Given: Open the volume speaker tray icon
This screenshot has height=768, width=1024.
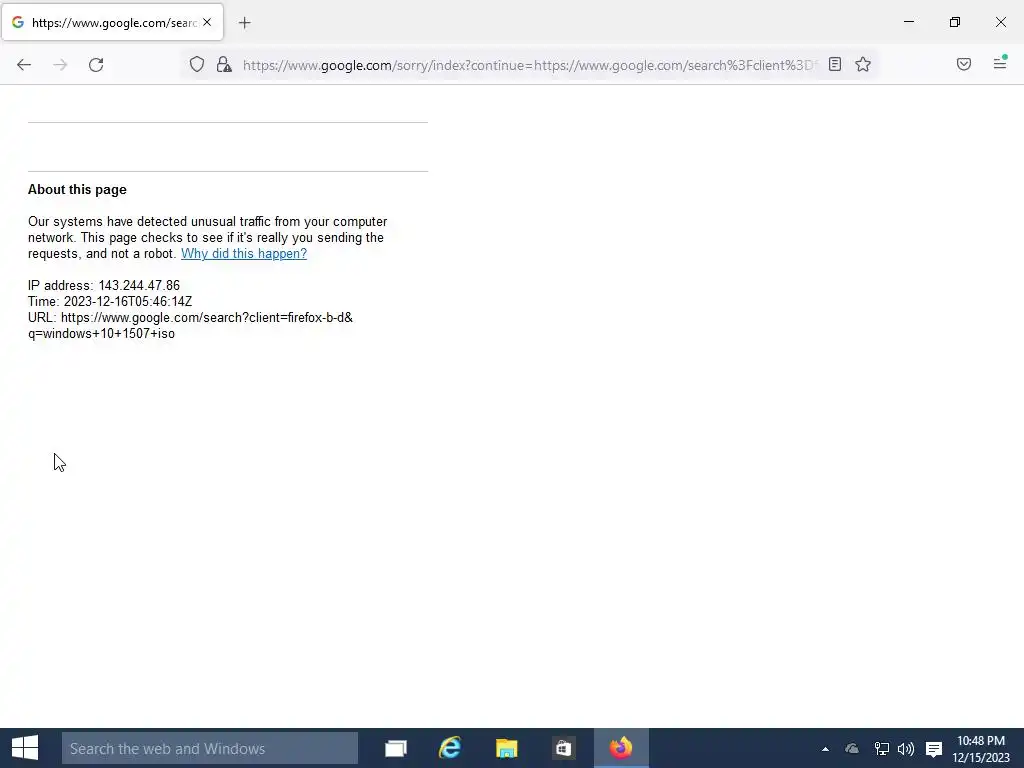Looking at the screenshot, I should [906, 749].
